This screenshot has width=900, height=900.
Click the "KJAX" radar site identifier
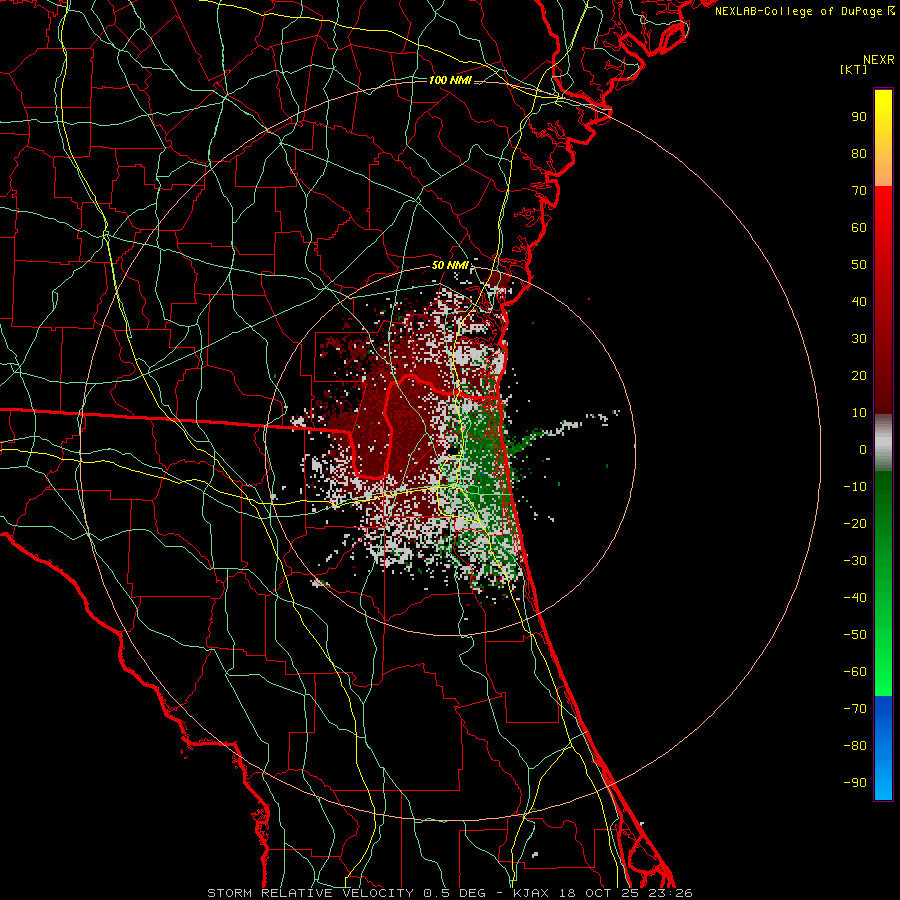tap(531, 893)
